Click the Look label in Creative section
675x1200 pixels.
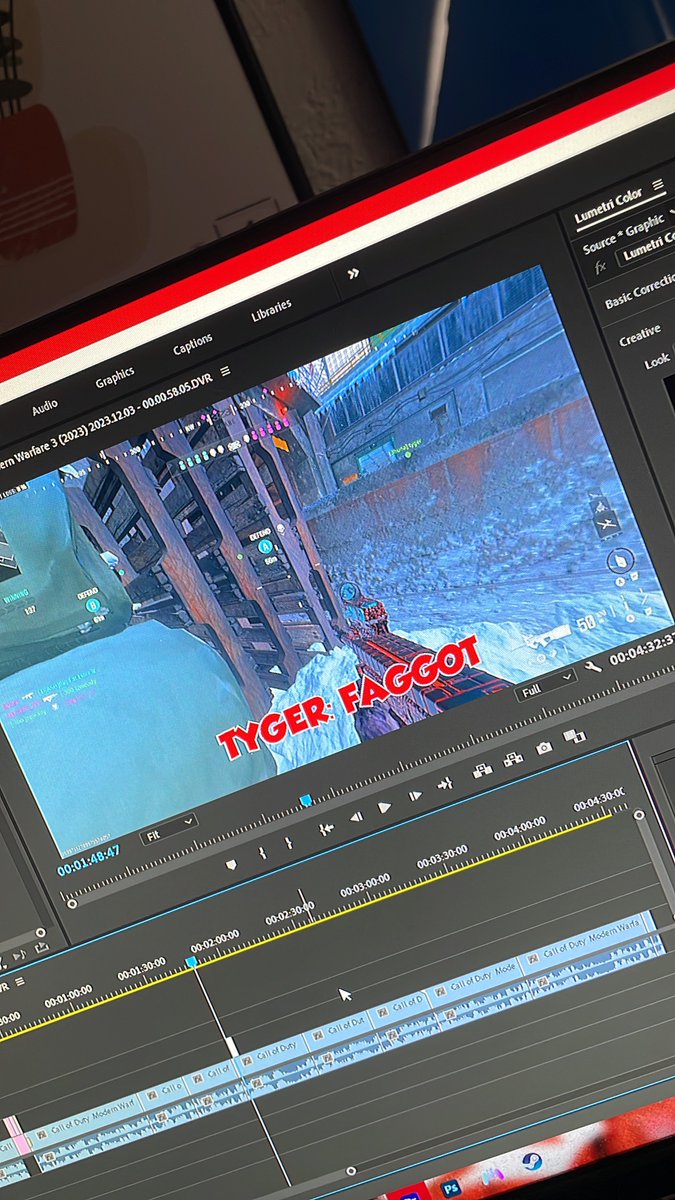pos(656,361)
